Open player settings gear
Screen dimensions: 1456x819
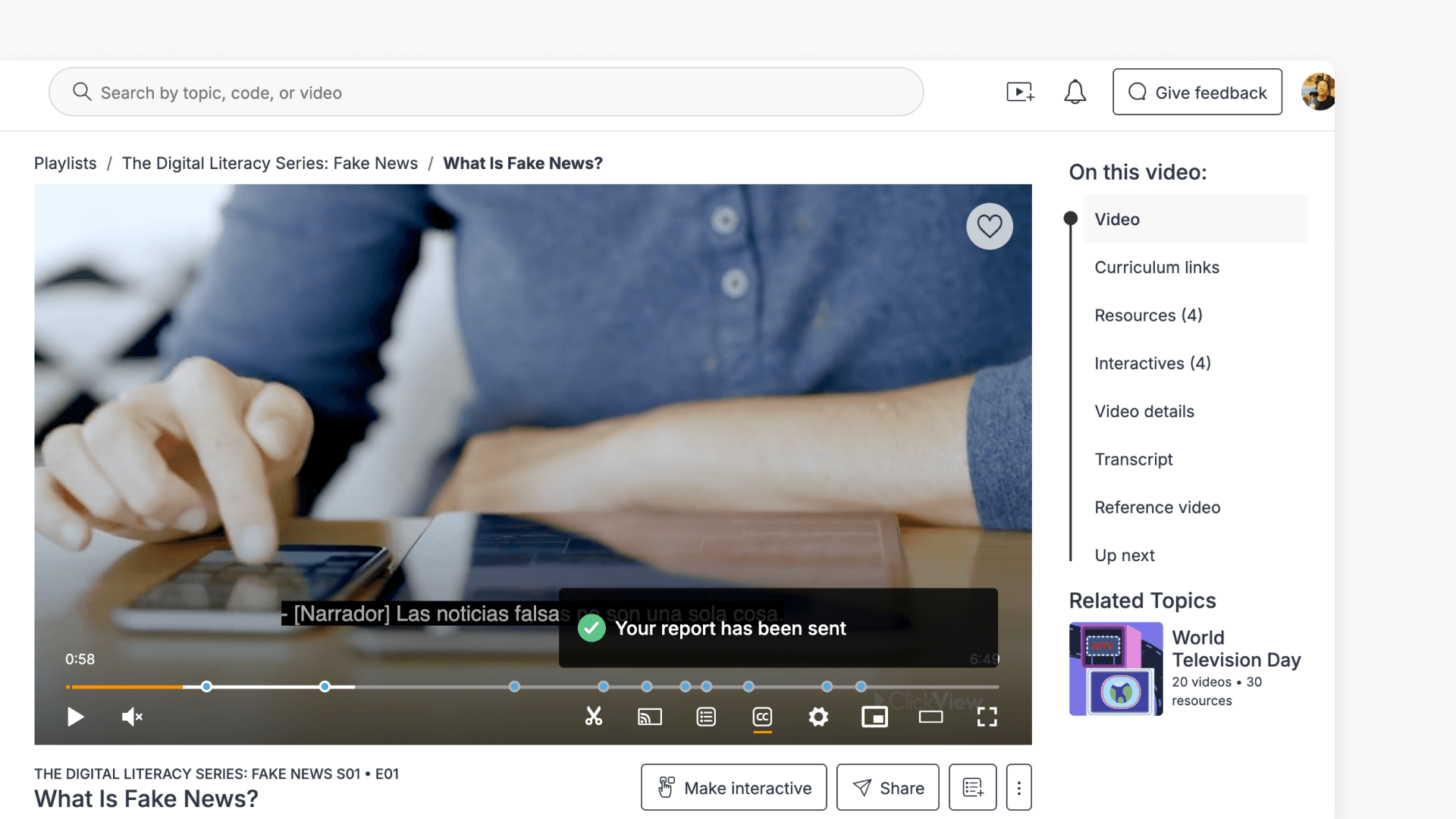[818, 717]
